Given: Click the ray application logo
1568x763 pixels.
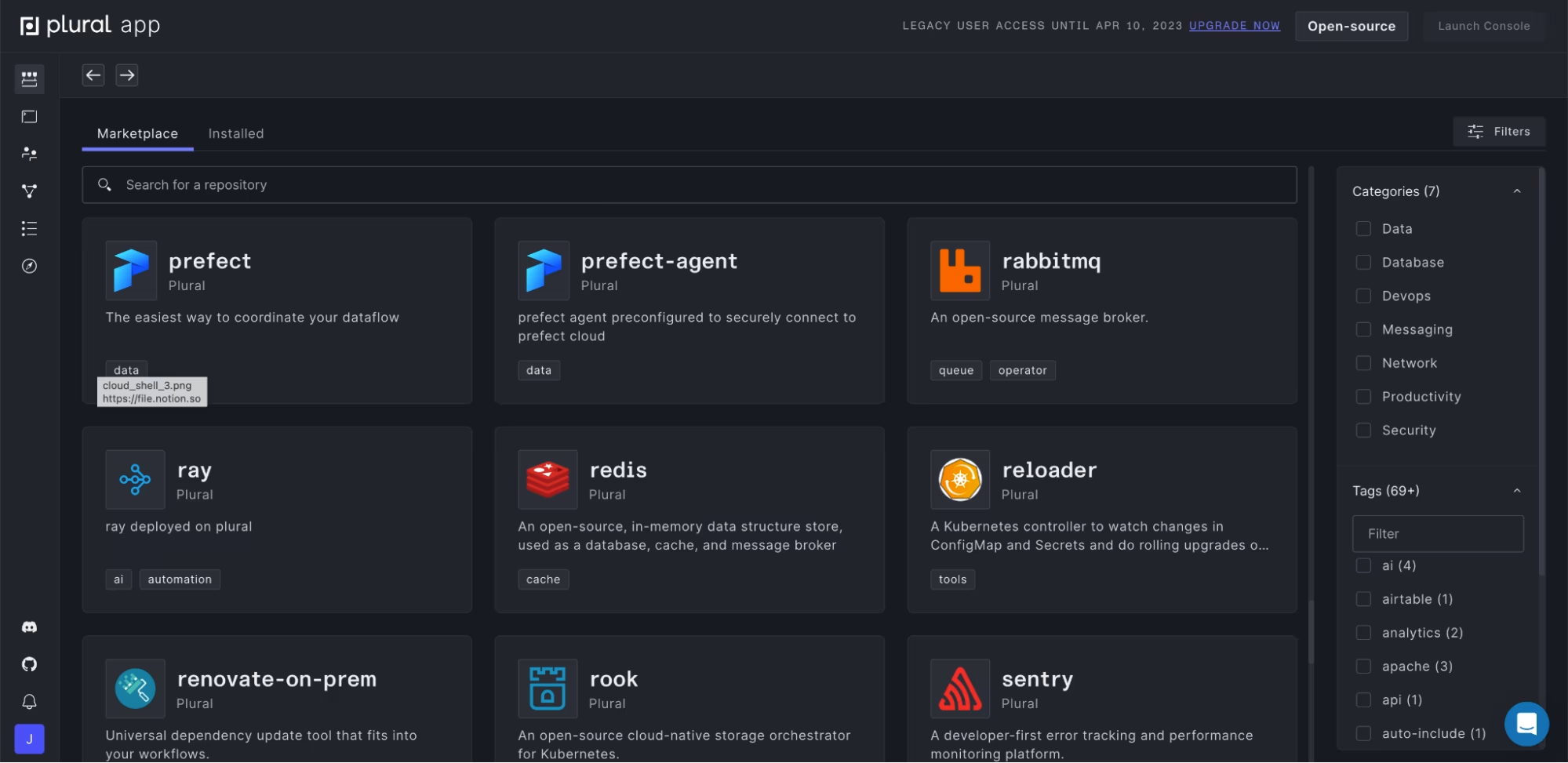Looking at the screenshot, I should (135, 480).
